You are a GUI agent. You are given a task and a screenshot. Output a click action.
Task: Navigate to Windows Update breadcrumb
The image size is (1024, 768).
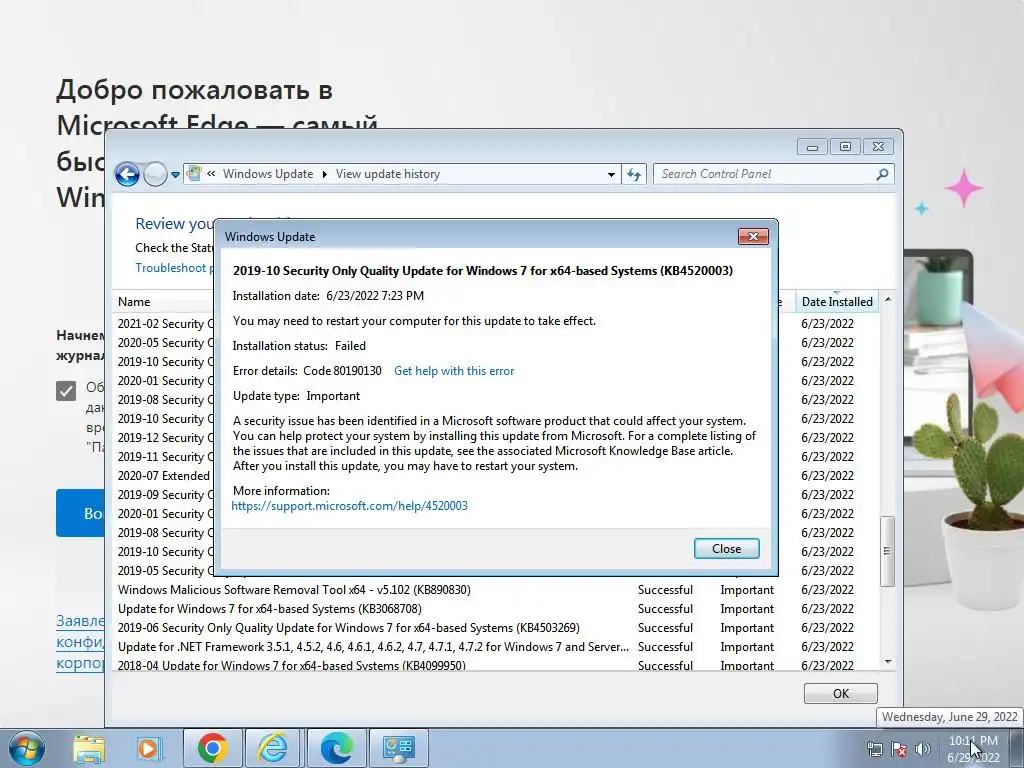click(x=268, y=174)
